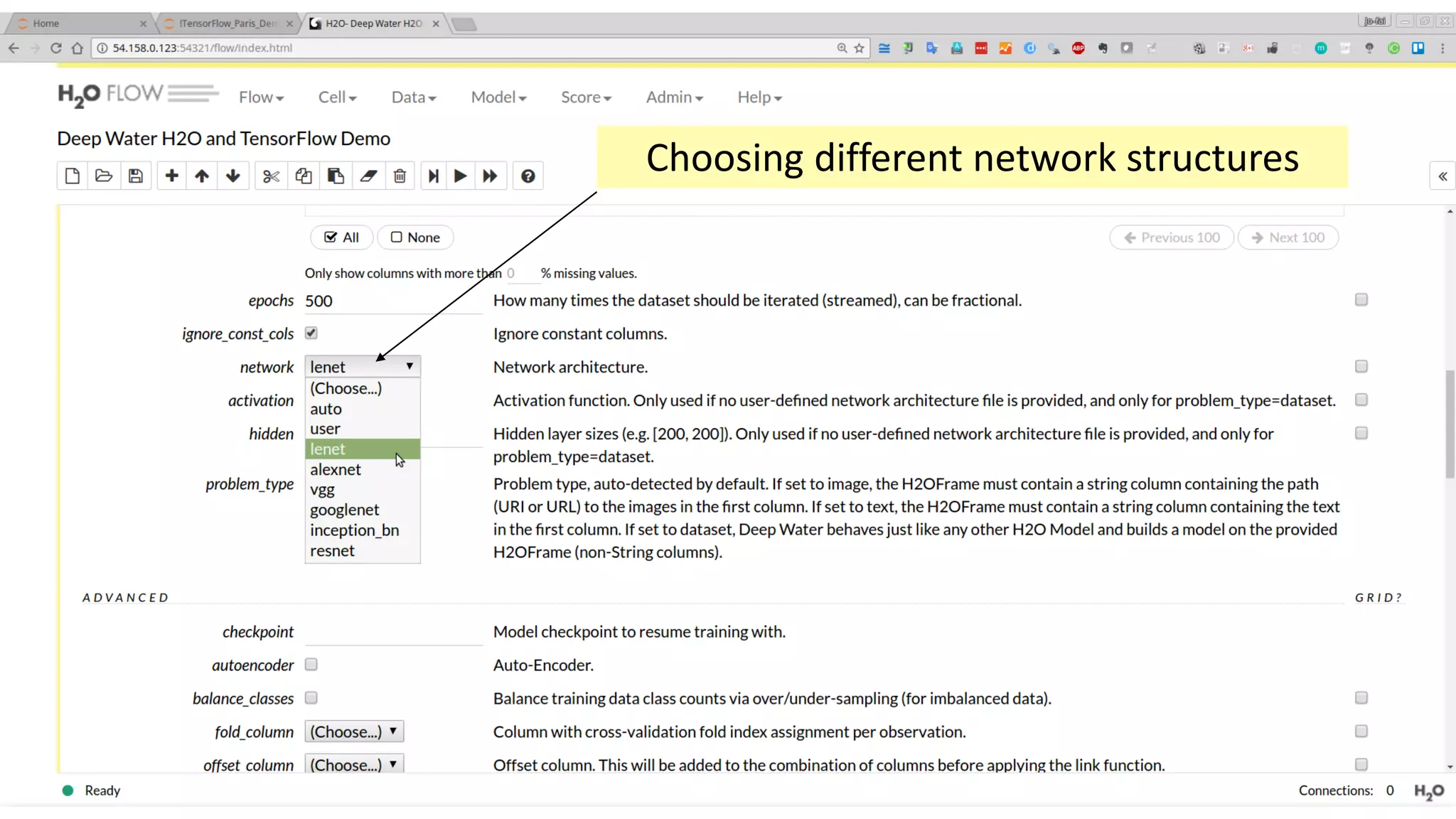
Task: Select auto in network list
Action: [363, 409]
